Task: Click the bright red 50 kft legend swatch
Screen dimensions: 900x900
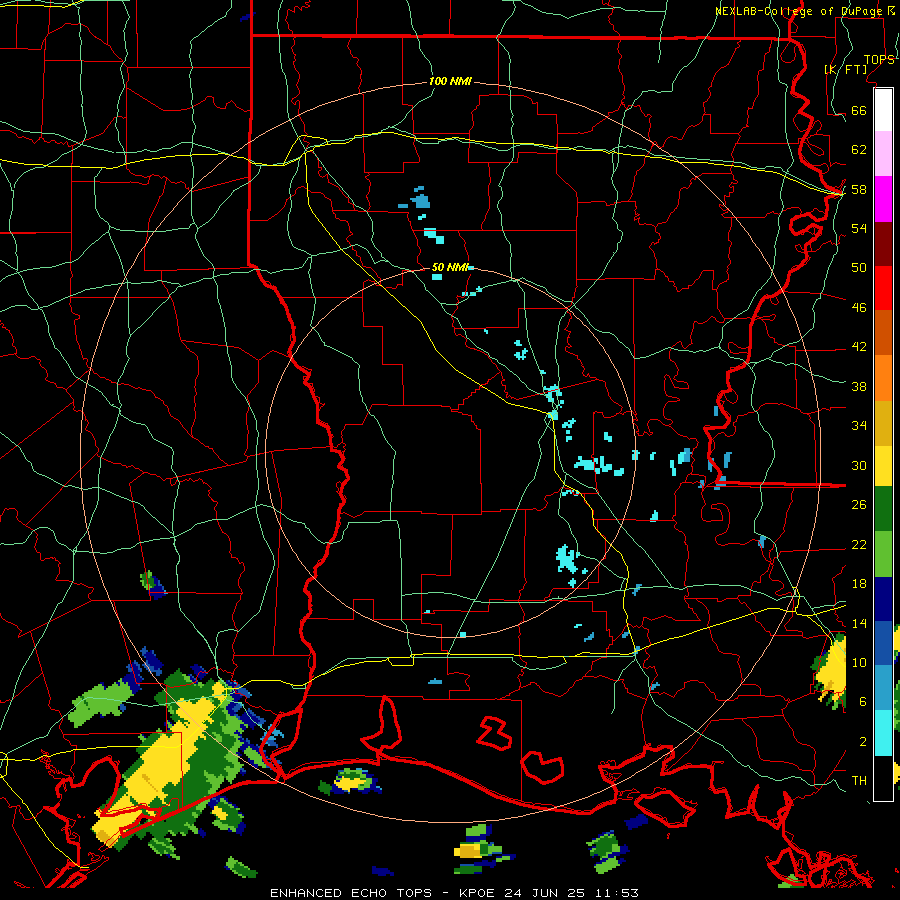Action: click(x=883, y=288)
